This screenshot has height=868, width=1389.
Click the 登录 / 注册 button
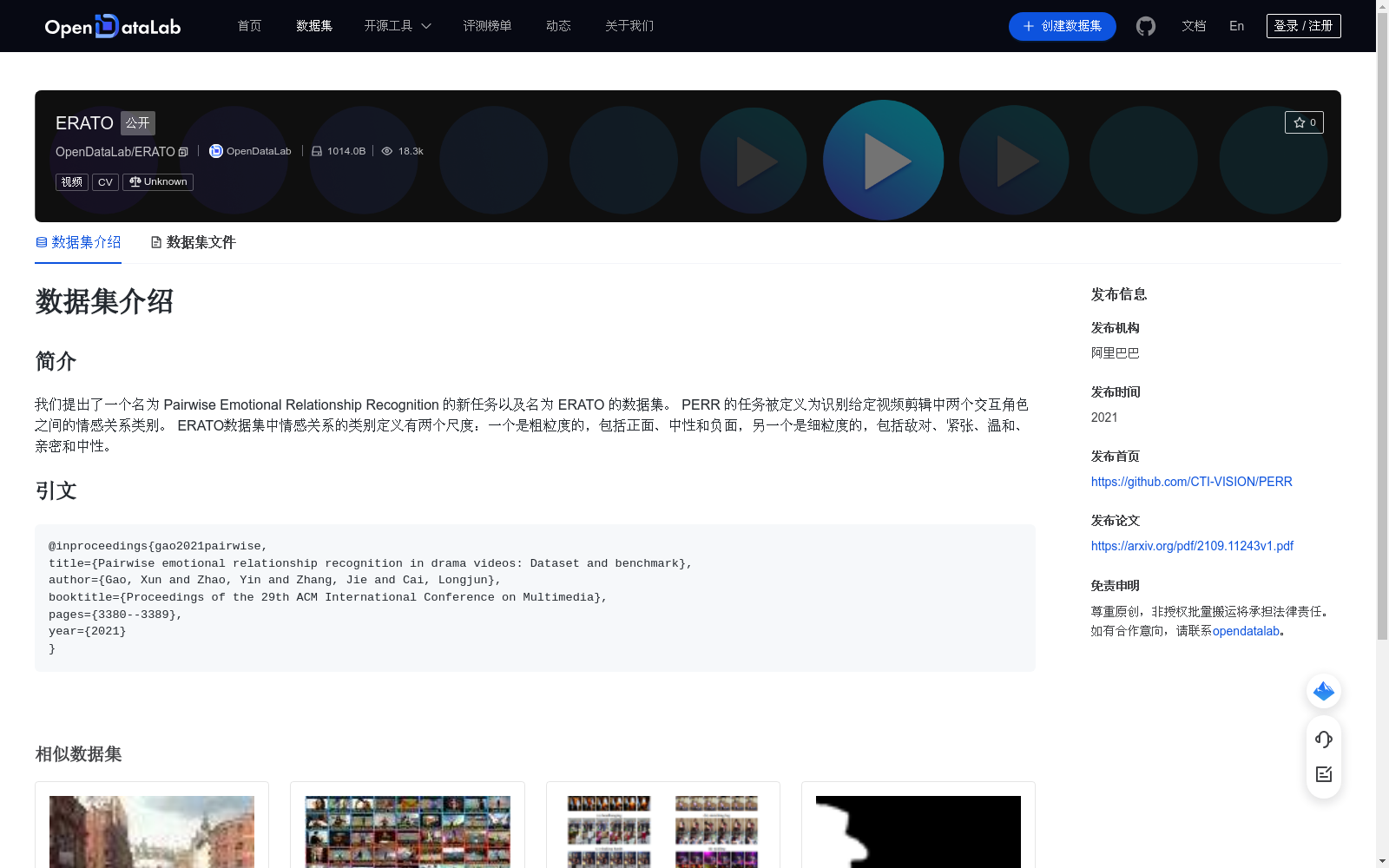(x=1303, y=26)
